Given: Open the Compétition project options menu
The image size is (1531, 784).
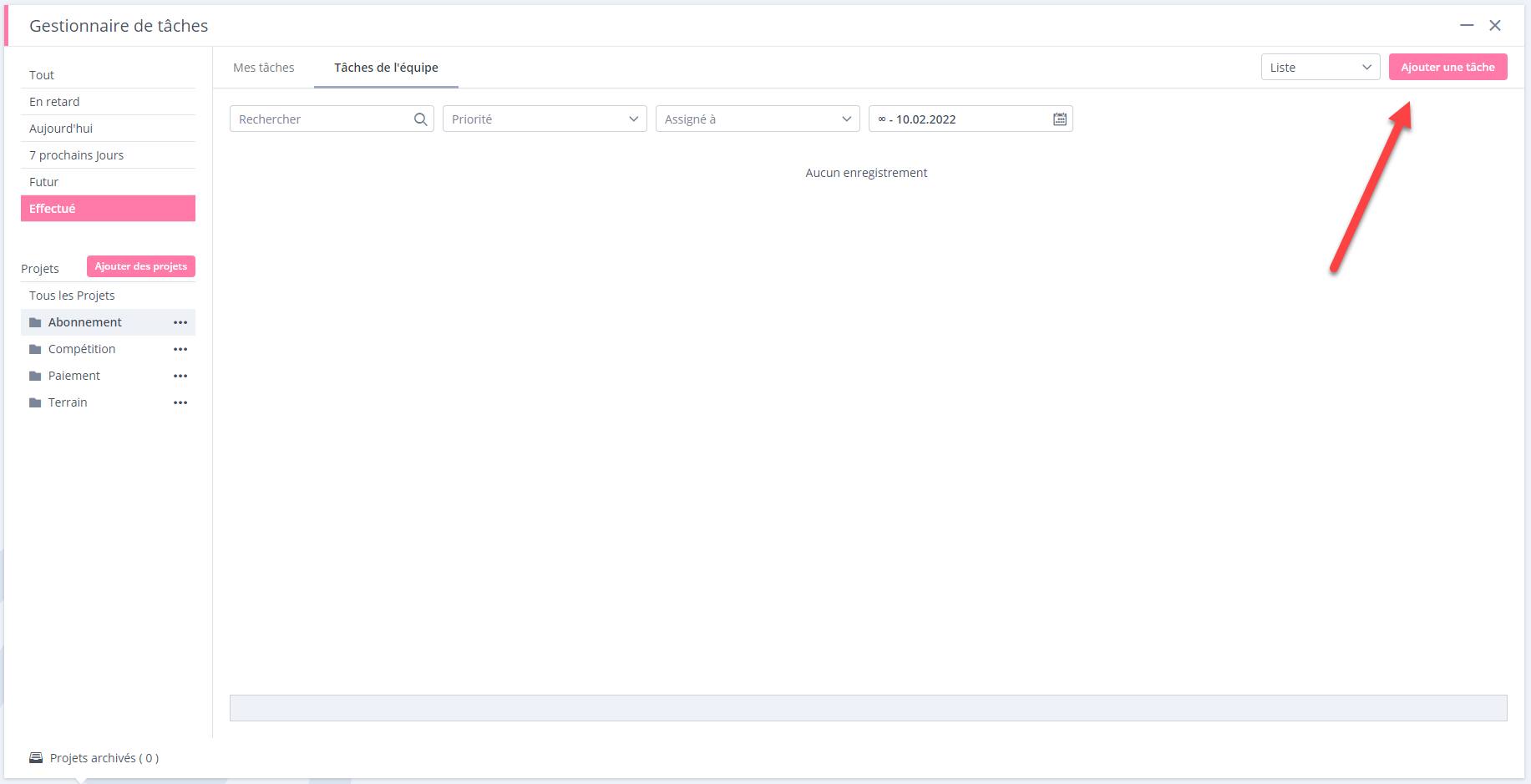Looking at the screenshot, I should [180, 349].
